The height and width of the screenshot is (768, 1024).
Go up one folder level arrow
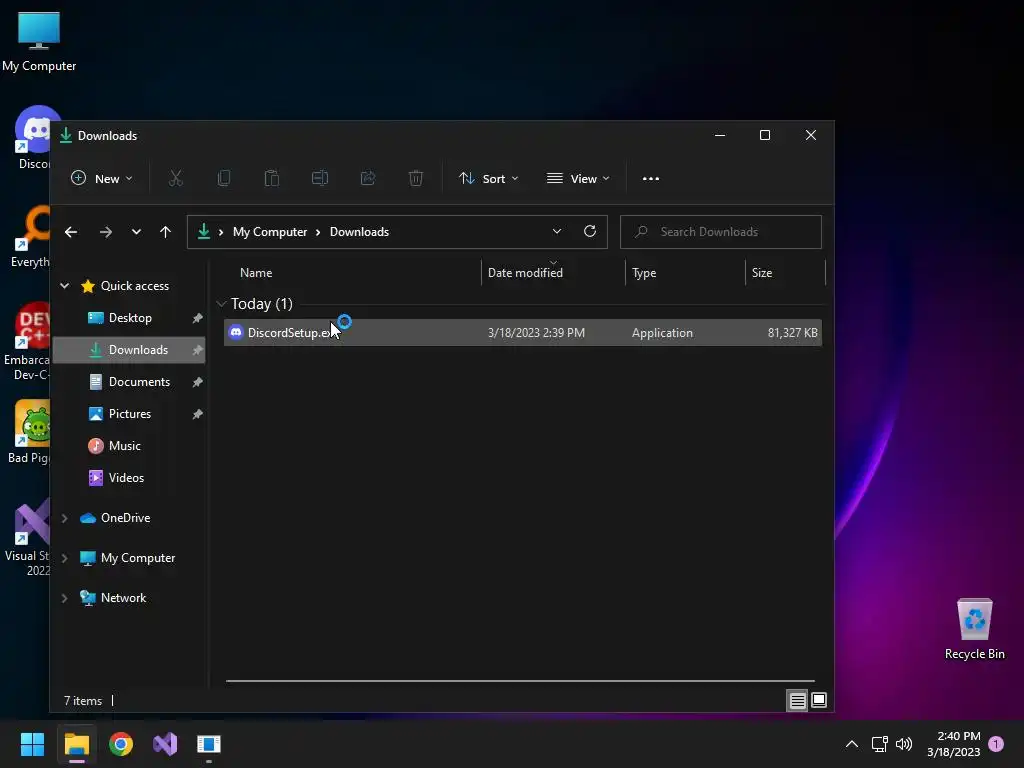(165, 232)
